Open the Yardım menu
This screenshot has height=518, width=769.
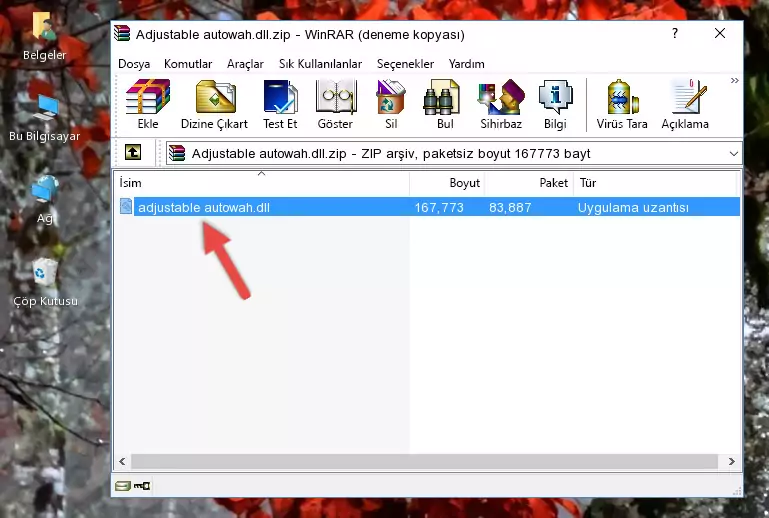pos(466,64)
